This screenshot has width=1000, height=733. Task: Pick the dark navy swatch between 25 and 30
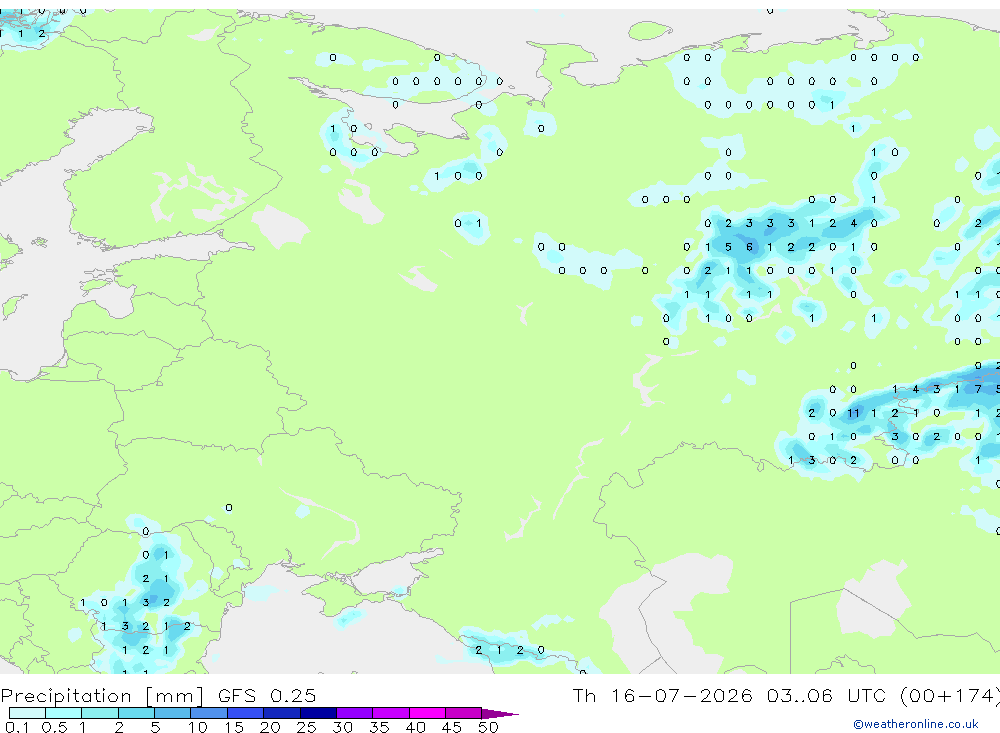[x=318, y=713]
